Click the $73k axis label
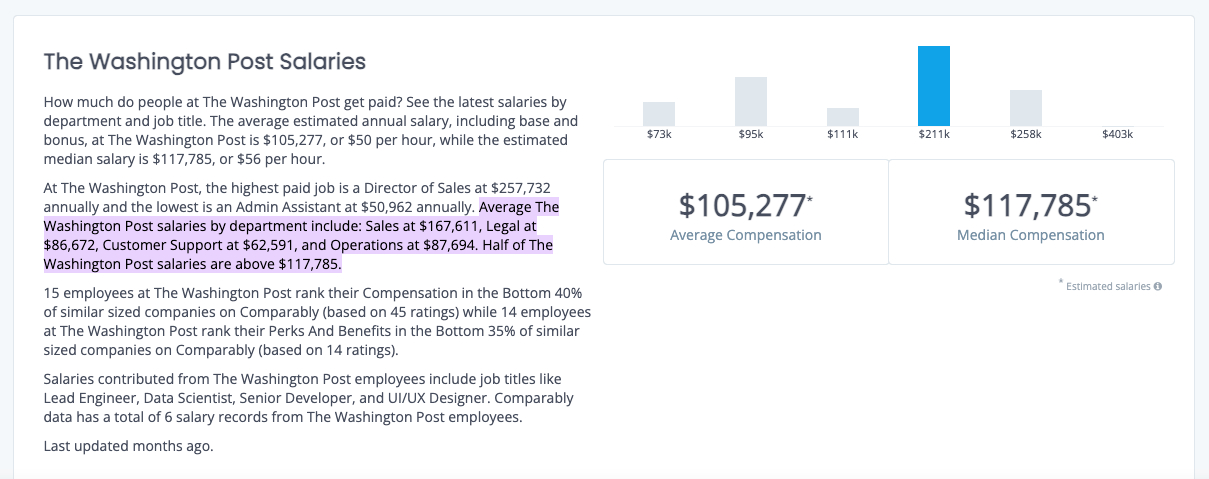 click(x=659, y=135)
